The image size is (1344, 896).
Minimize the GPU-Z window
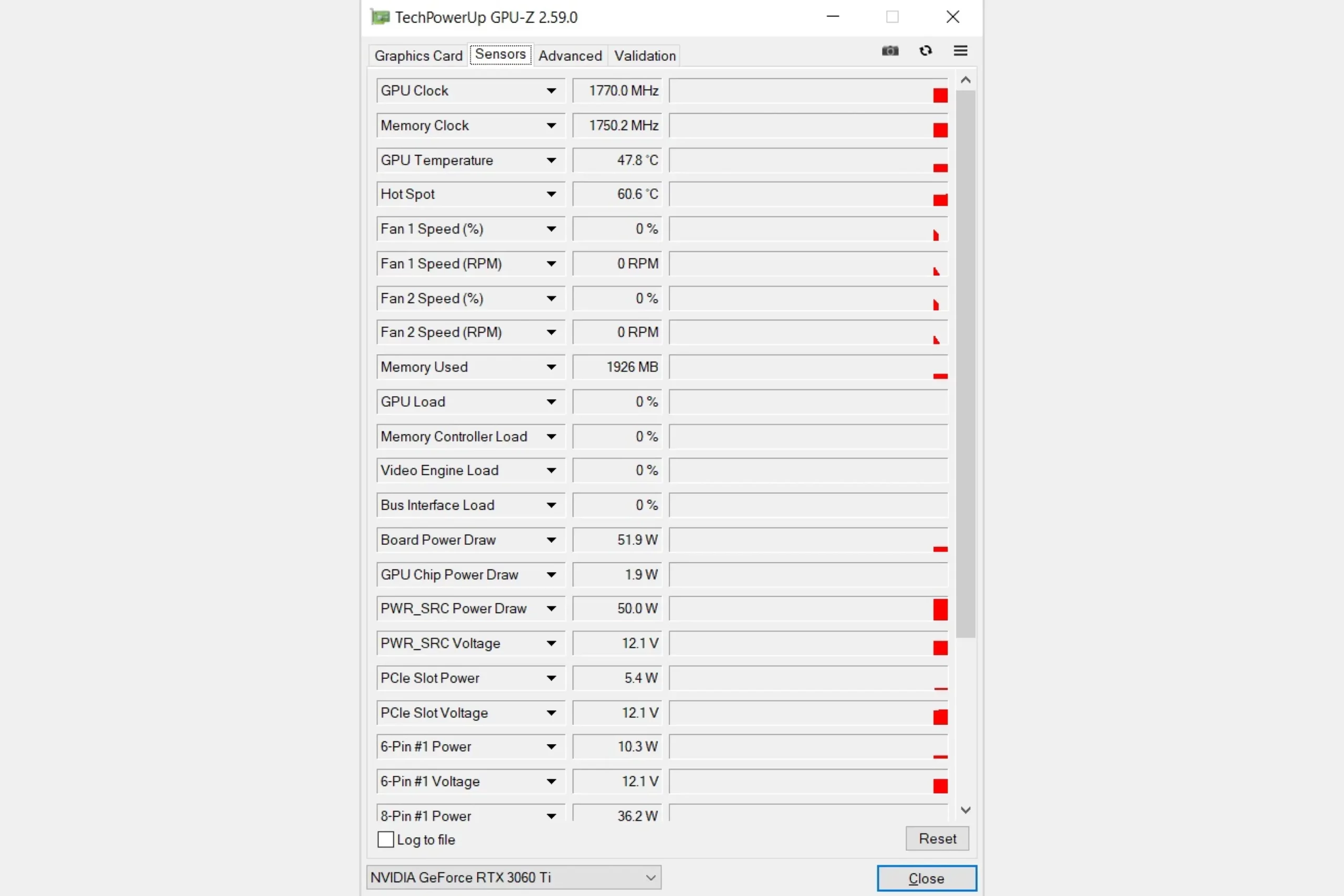coord(833,17)
